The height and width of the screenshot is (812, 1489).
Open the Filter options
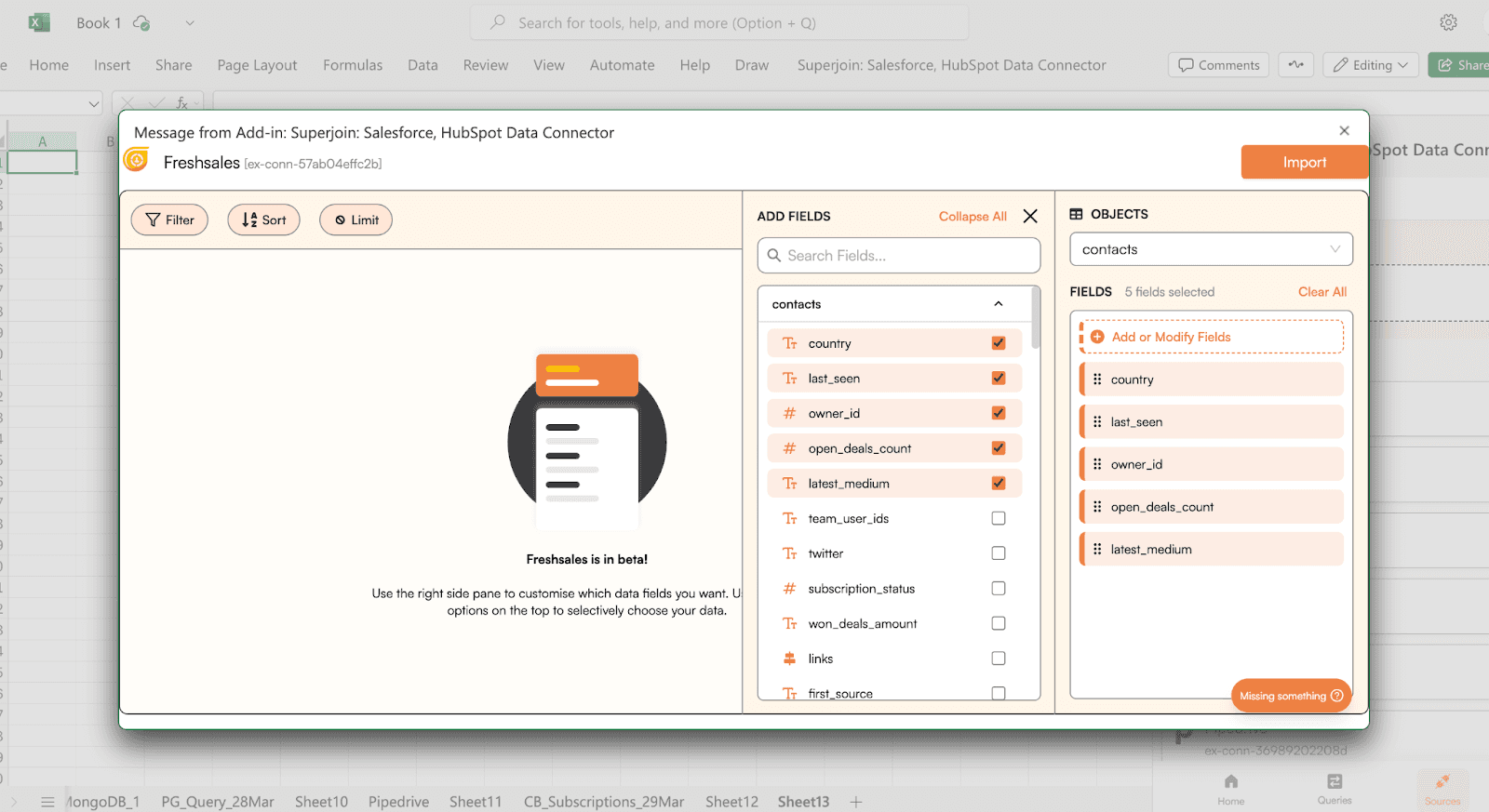(x=169, y=220)
